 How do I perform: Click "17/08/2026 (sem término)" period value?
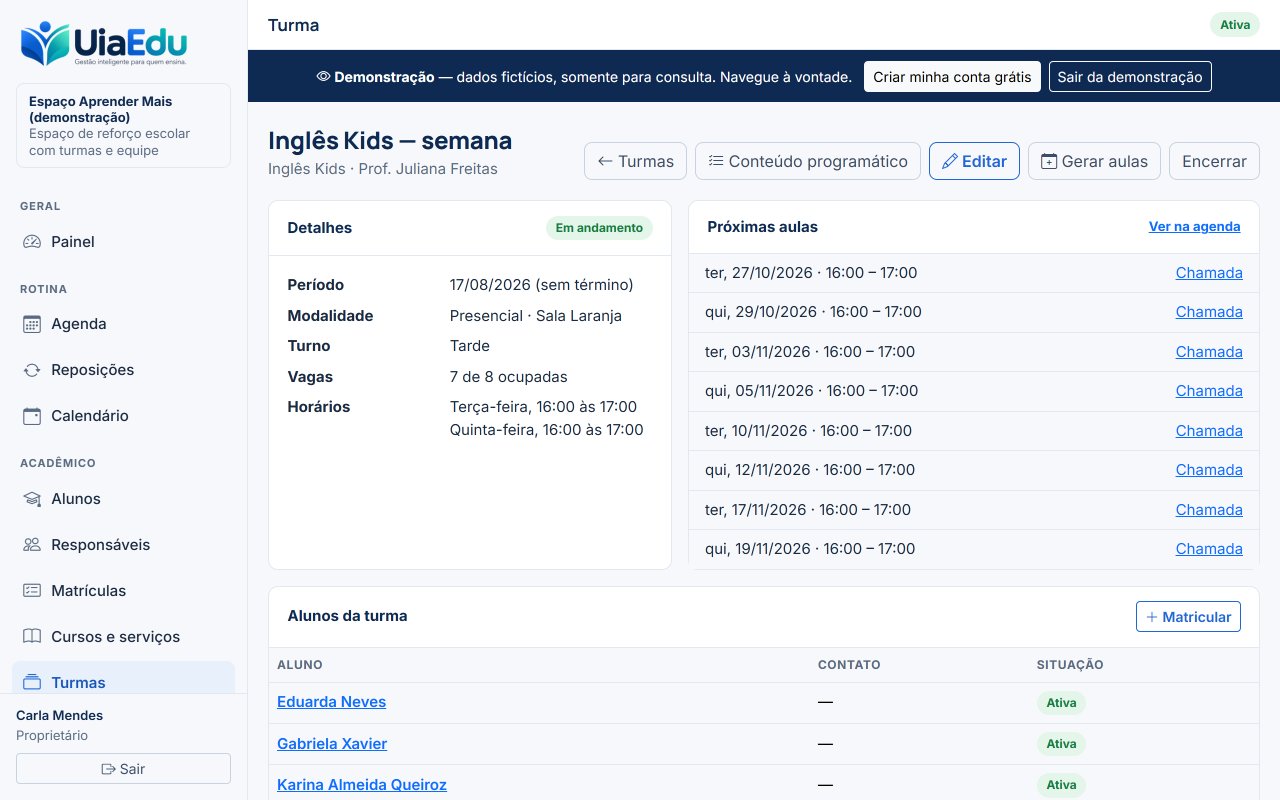tap(542, 285)
